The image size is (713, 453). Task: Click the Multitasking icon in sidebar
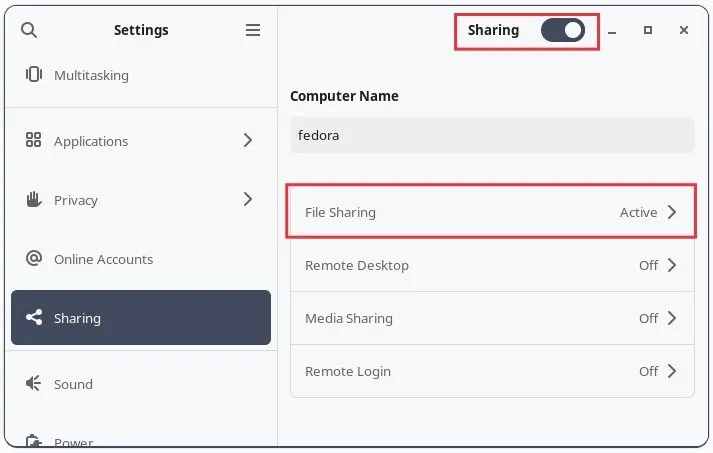point(34,75)
